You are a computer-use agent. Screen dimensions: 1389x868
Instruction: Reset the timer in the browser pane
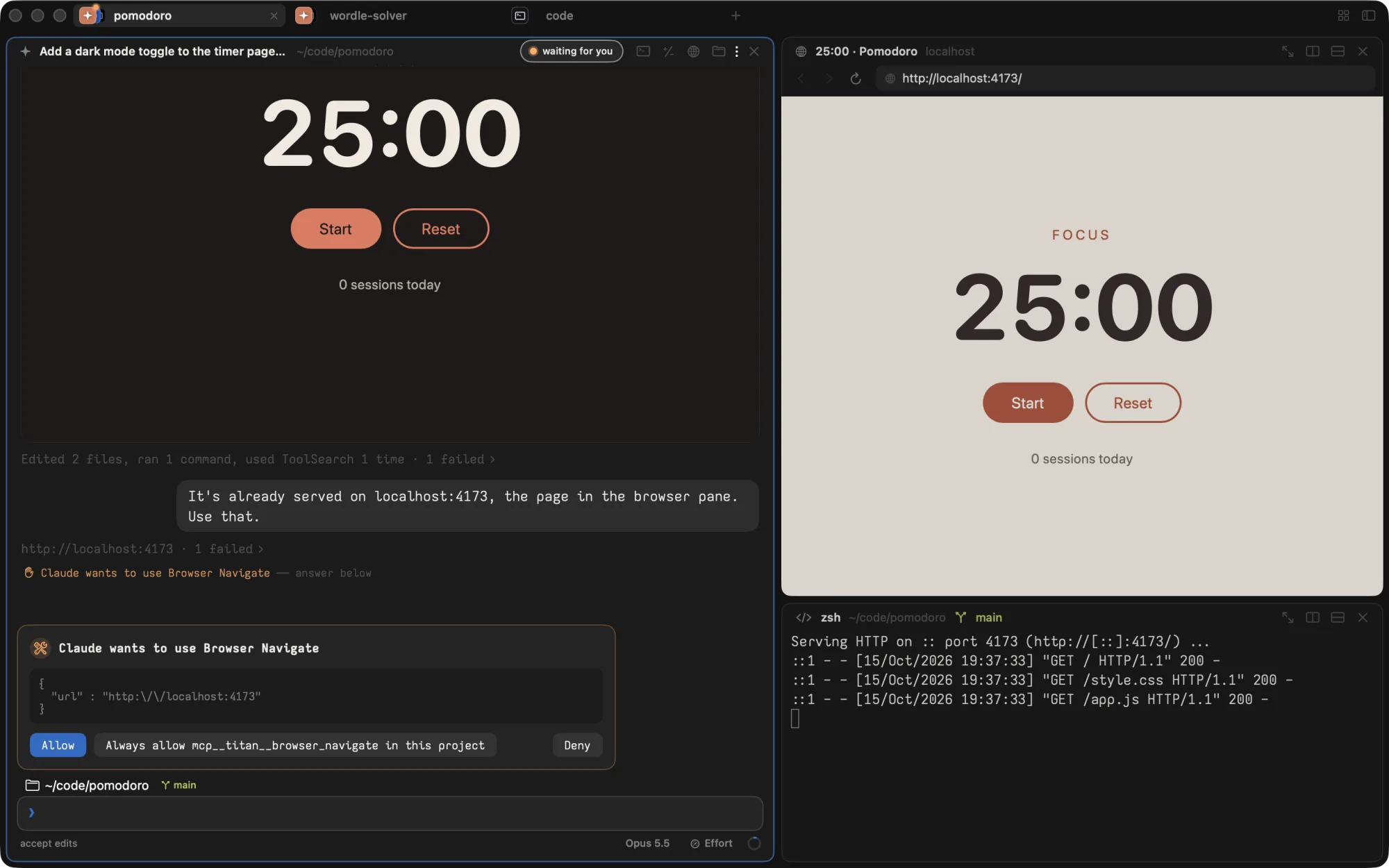point(1133,403)
